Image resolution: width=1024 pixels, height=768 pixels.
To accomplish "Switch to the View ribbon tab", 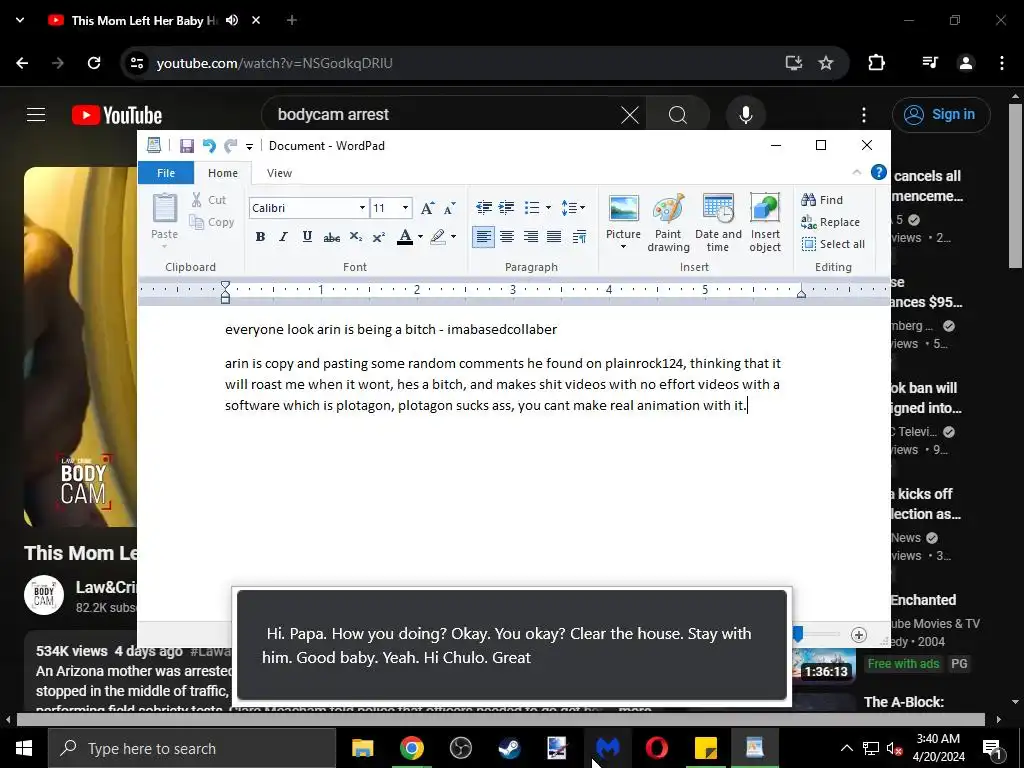I will click(279, 173).
